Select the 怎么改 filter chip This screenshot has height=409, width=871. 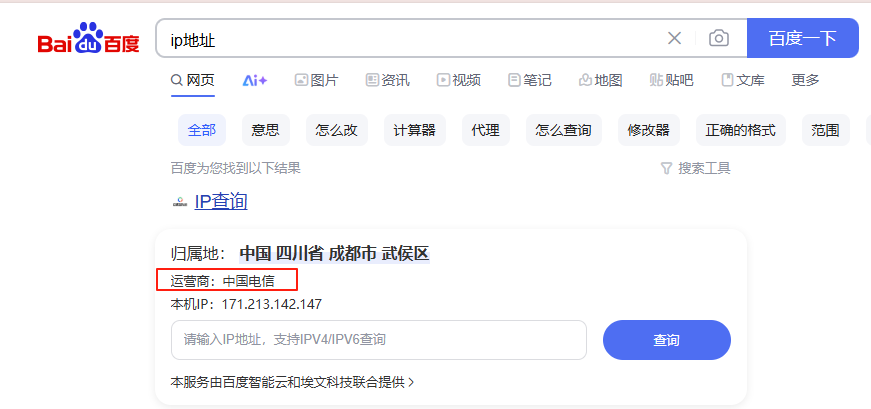pyautogui.click(x=337, y=131)
